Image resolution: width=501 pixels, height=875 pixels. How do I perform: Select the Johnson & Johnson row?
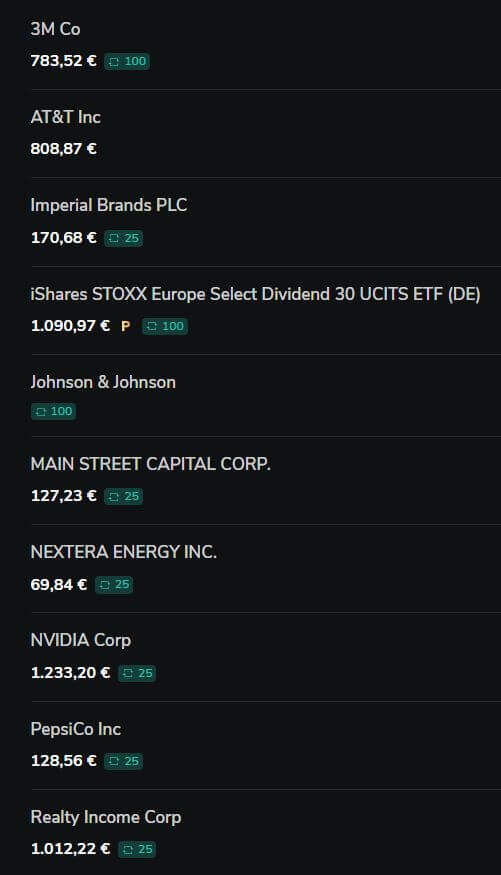click(266, 396)
